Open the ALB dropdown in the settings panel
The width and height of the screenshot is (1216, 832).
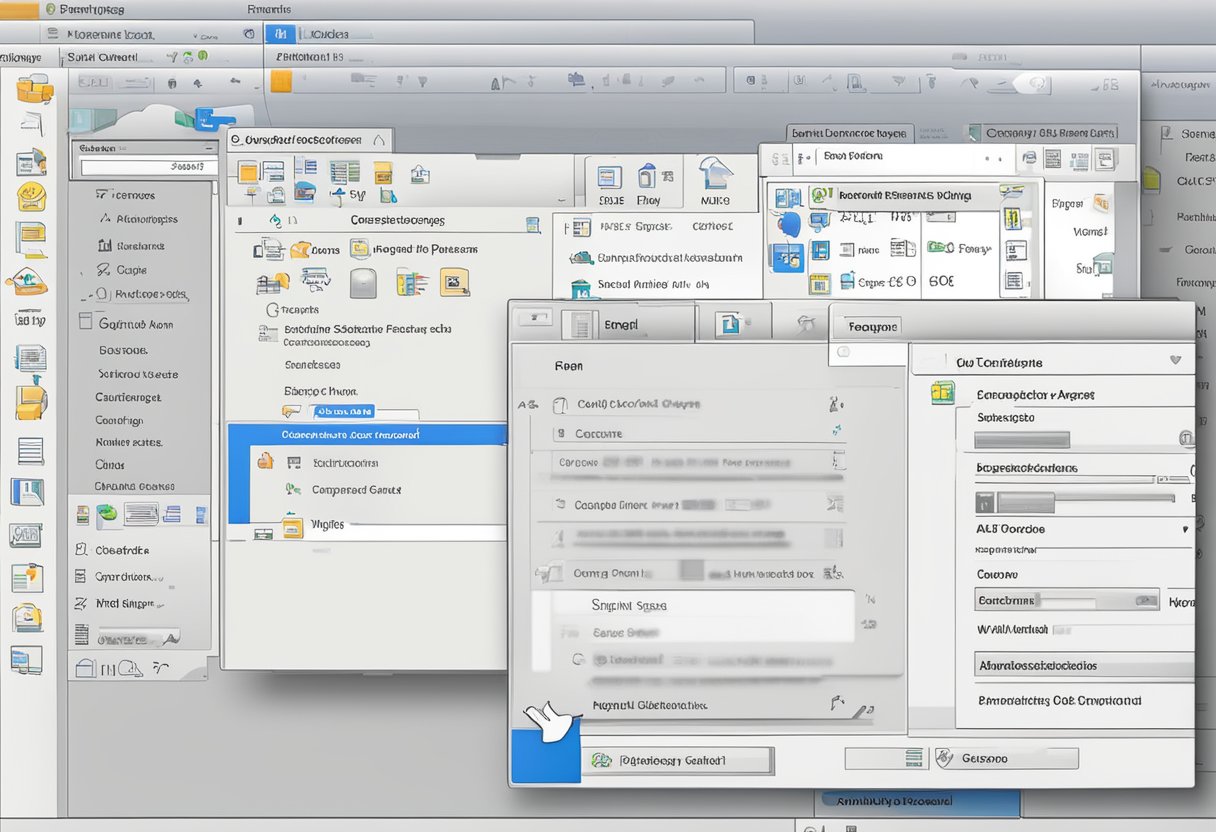tap(1185, 529)
